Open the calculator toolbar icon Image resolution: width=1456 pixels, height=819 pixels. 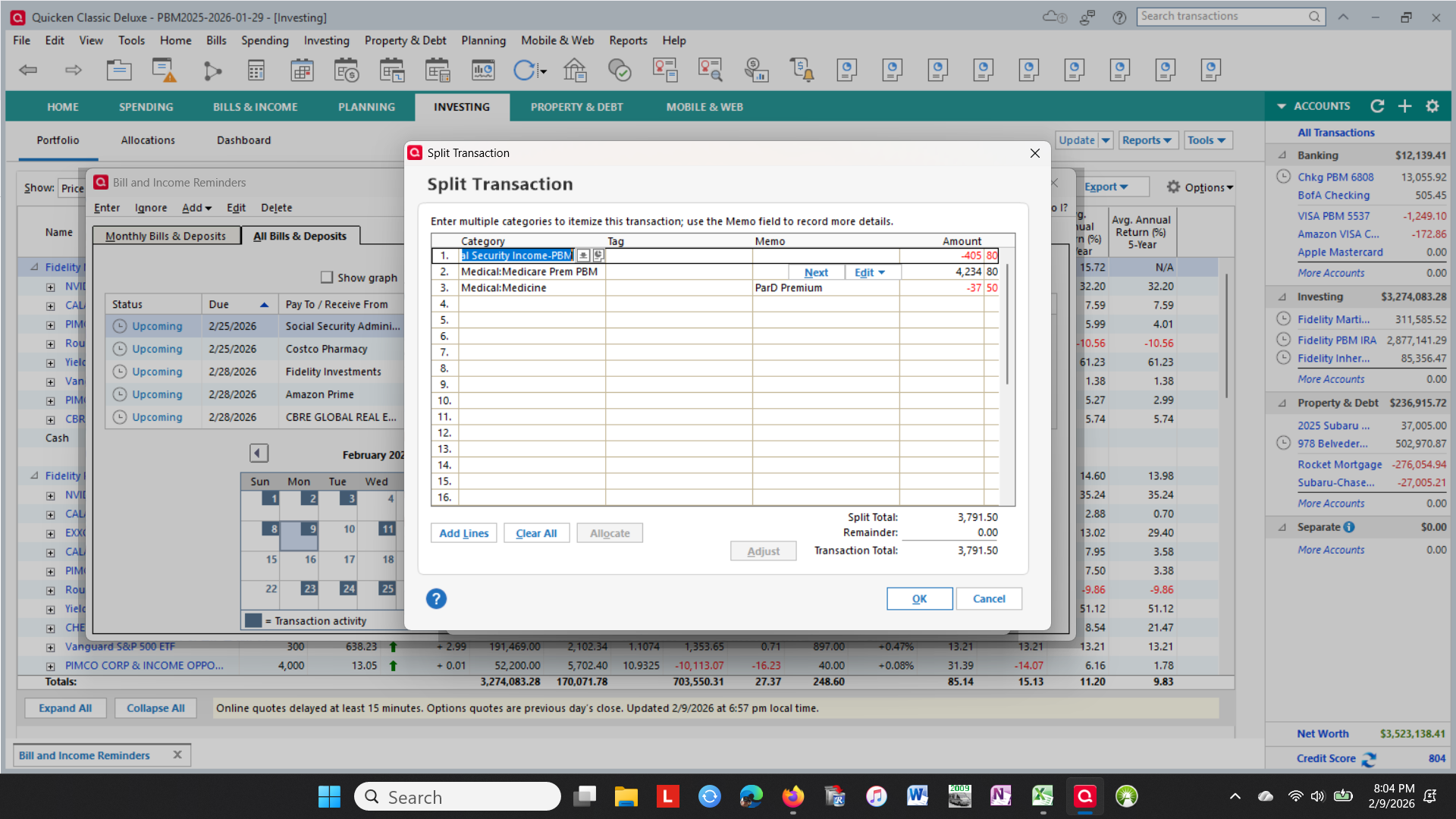coord(256,71)
